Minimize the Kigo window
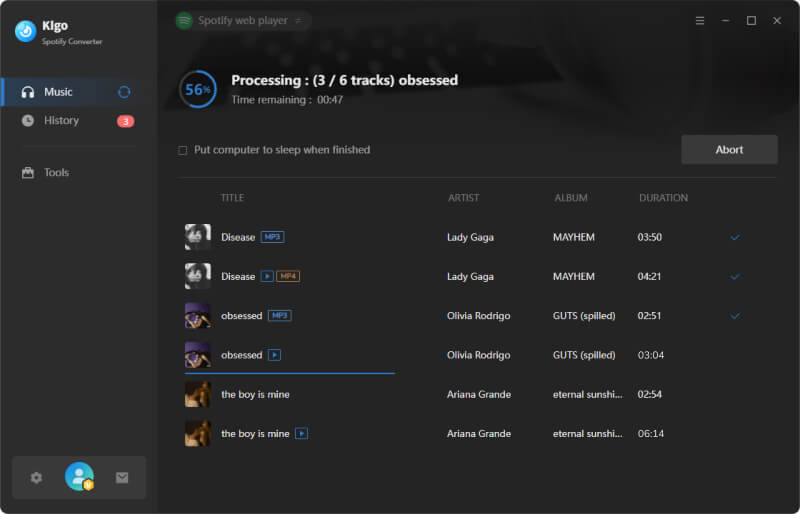Screen dimensions: 800x514 726,20
